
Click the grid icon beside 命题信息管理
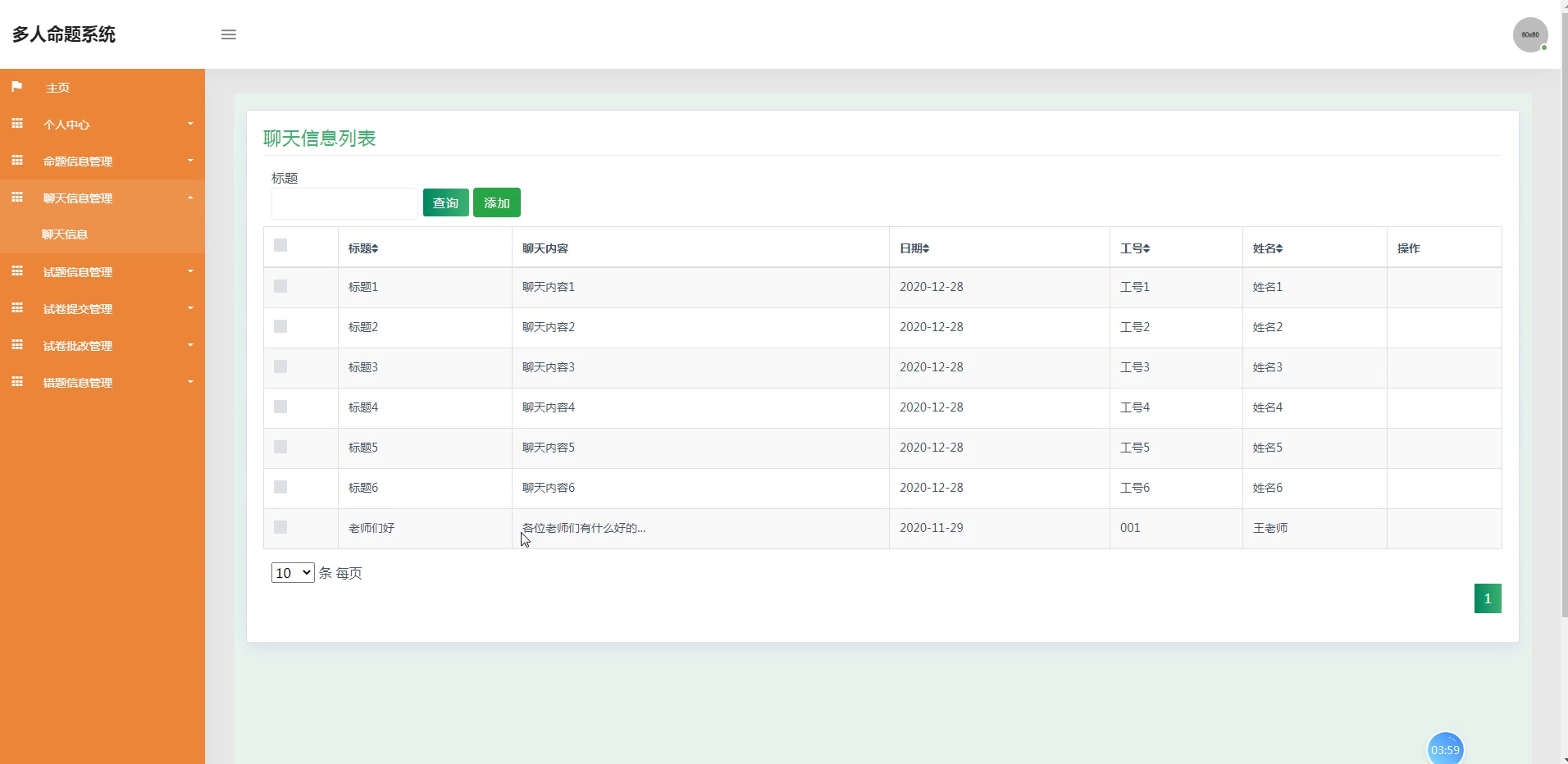point(16,161)
